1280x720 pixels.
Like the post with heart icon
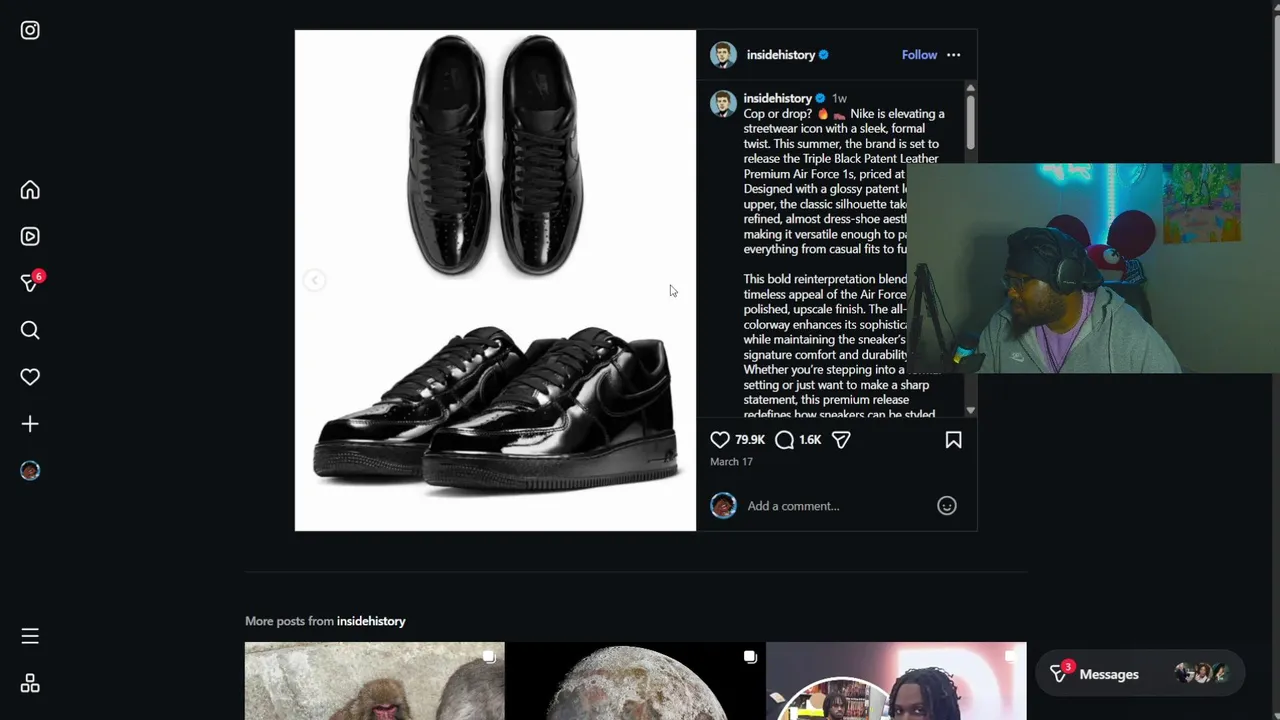pos(720,440)
